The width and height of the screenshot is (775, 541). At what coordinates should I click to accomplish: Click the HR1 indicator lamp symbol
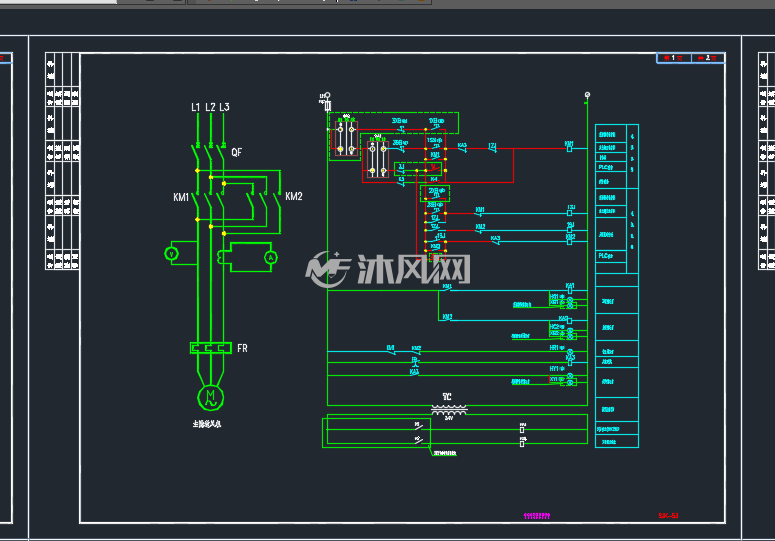click(x=570, y=353)
